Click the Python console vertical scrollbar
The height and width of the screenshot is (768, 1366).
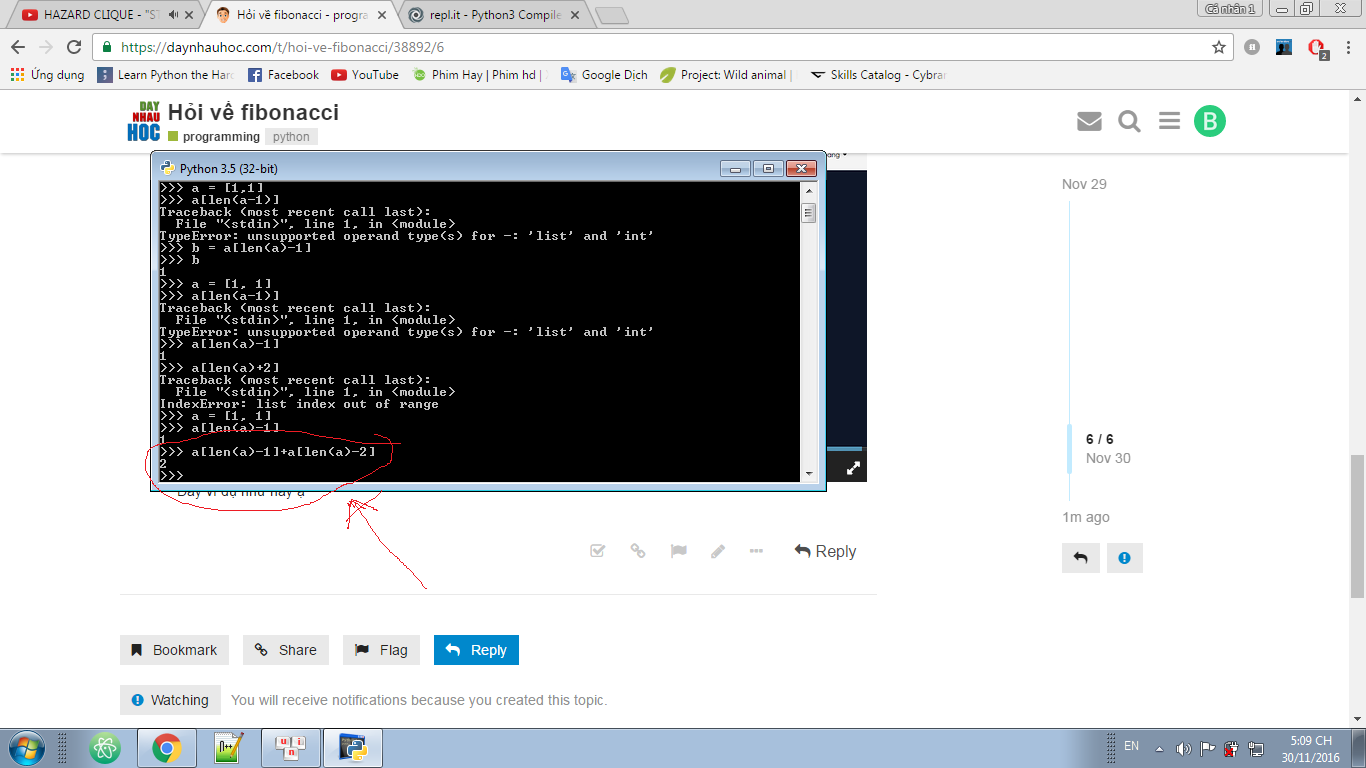(808, 330)
